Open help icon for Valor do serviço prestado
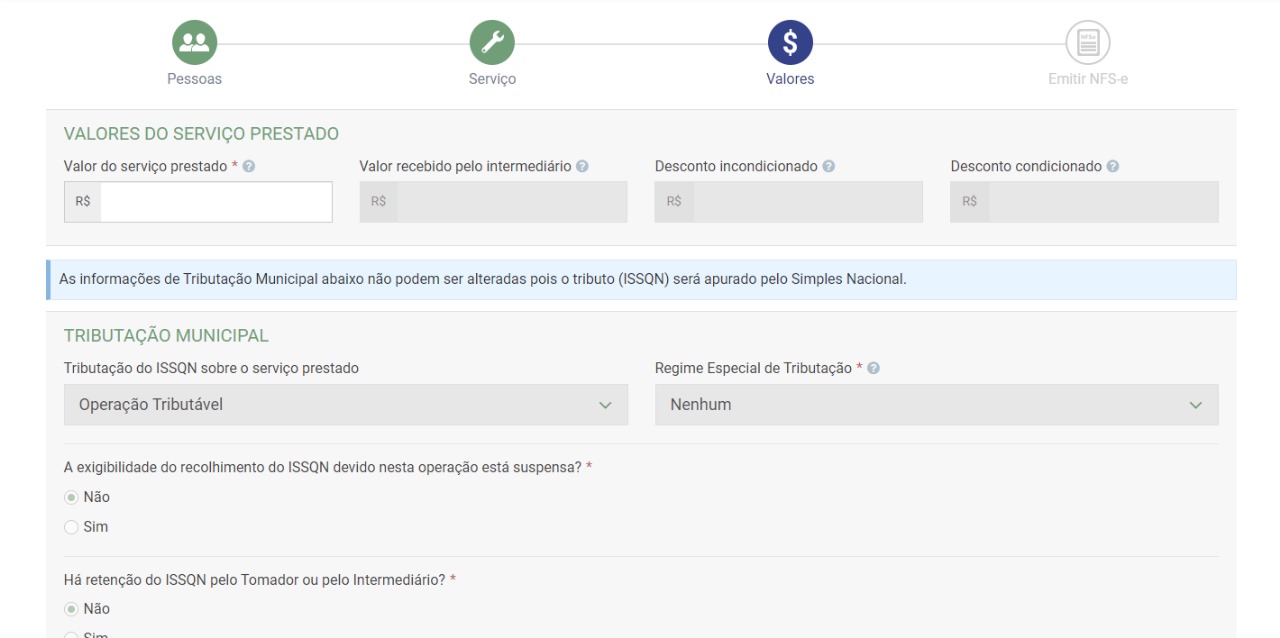 [248, 166]
